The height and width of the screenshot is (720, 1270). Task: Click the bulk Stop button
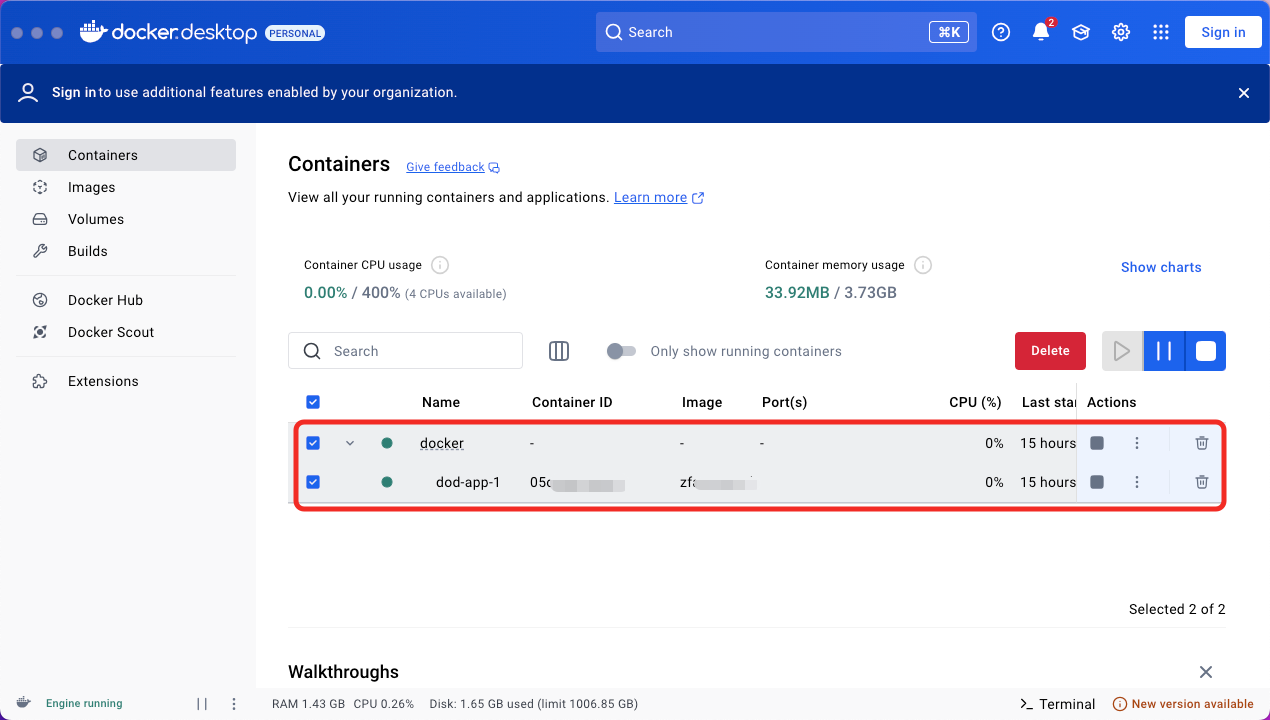(1206, 351)
